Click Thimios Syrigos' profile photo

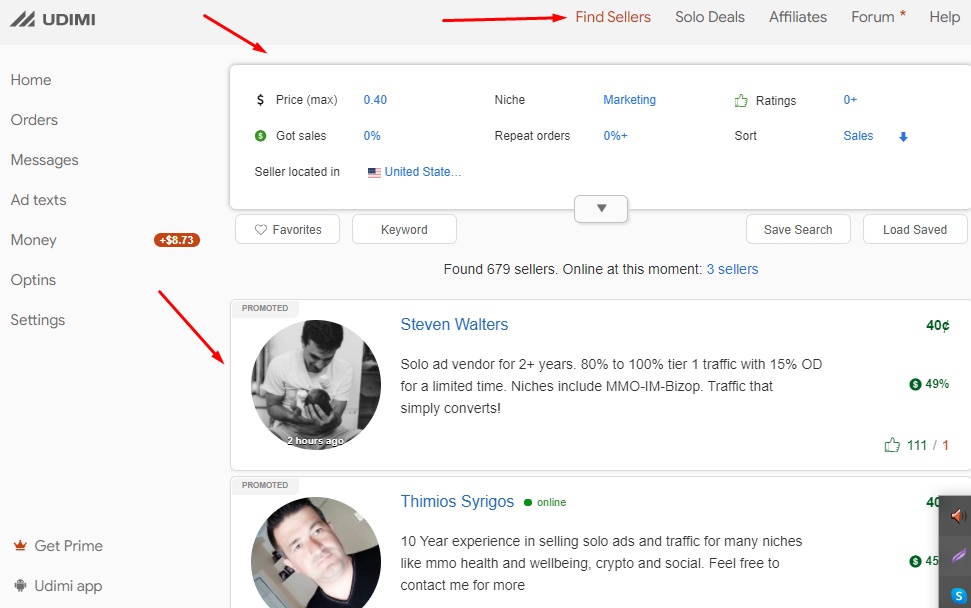[x=316, y=553]
